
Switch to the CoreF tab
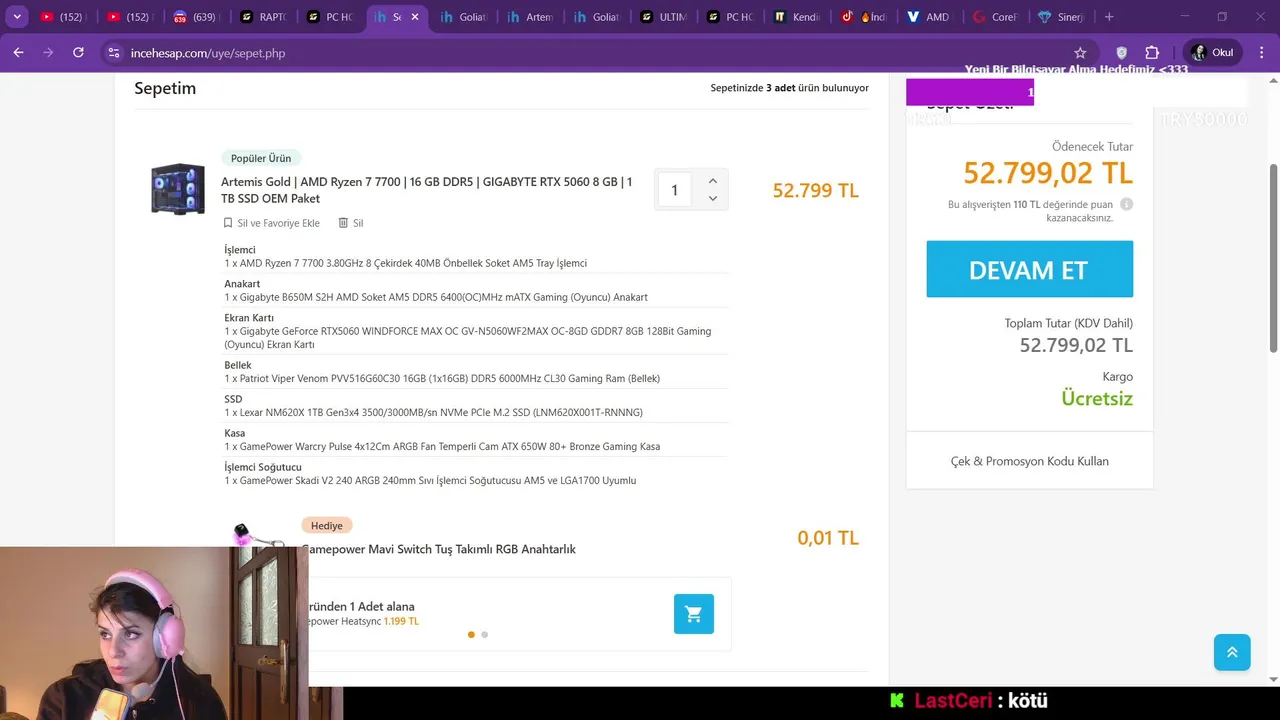tap(996, 17)
